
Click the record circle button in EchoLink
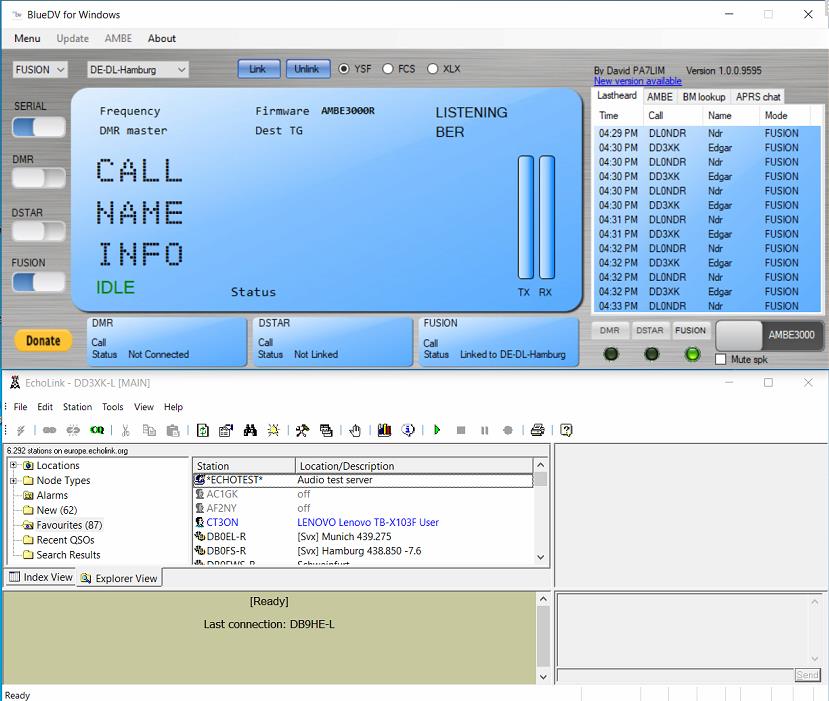pos(508,430)
